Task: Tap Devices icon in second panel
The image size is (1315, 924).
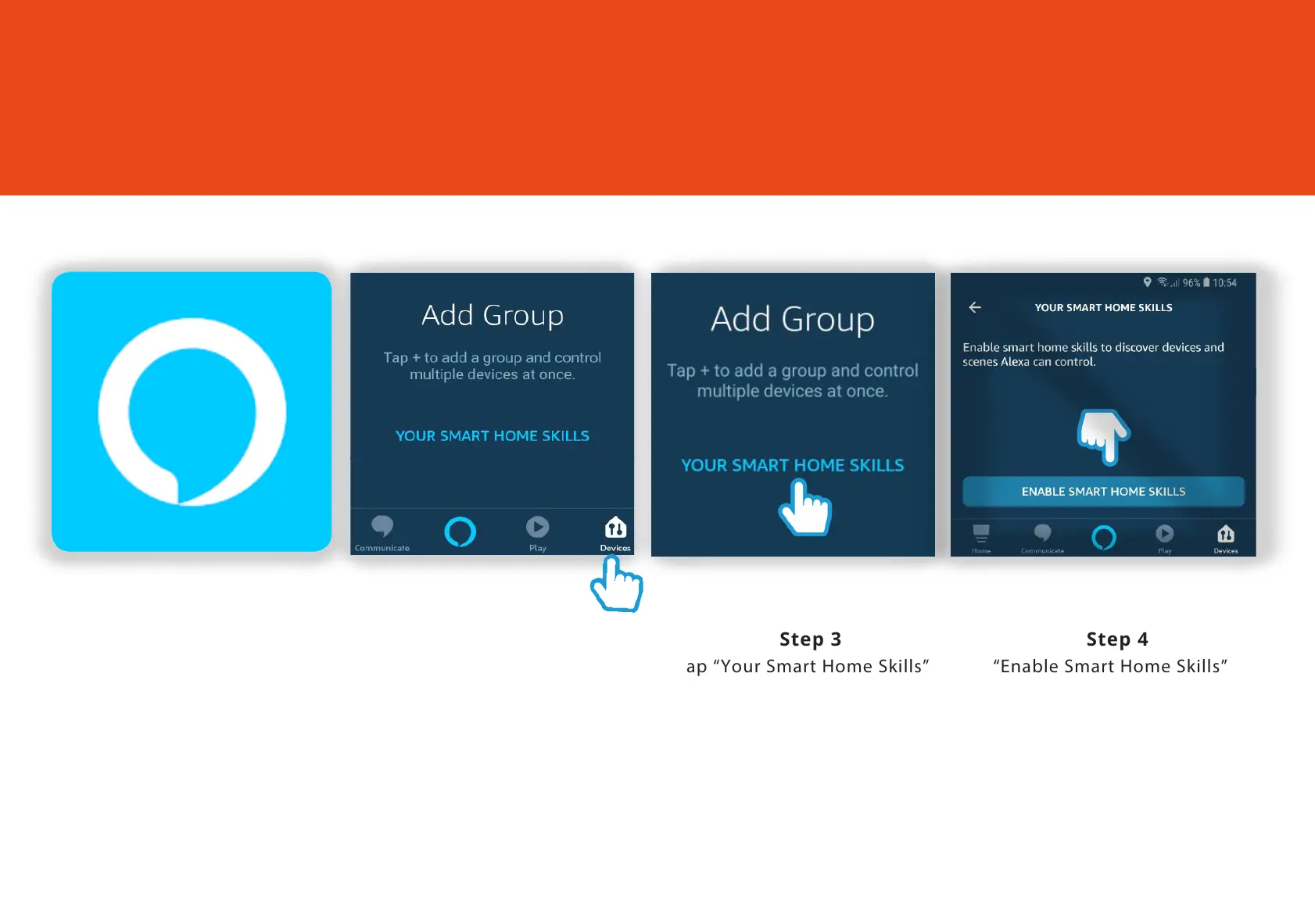Action: coord(616,528)
